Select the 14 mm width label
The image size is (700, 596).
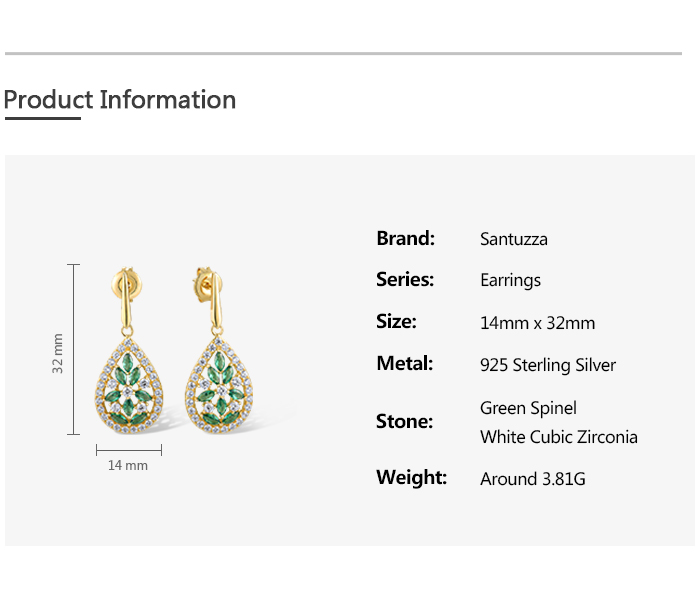(128, 466)
